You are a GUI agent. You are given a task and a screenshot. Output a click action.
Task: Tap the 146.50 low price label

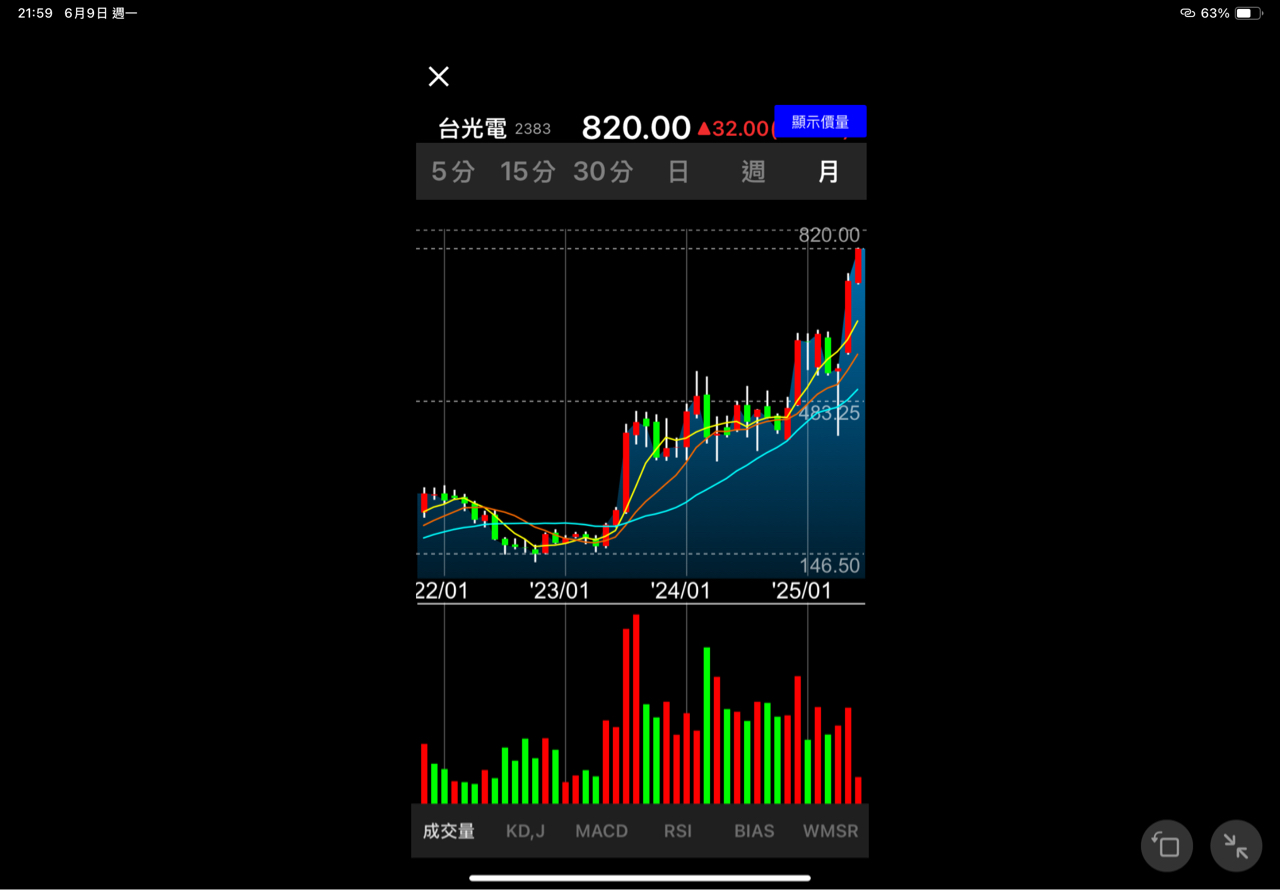(829, 565)
